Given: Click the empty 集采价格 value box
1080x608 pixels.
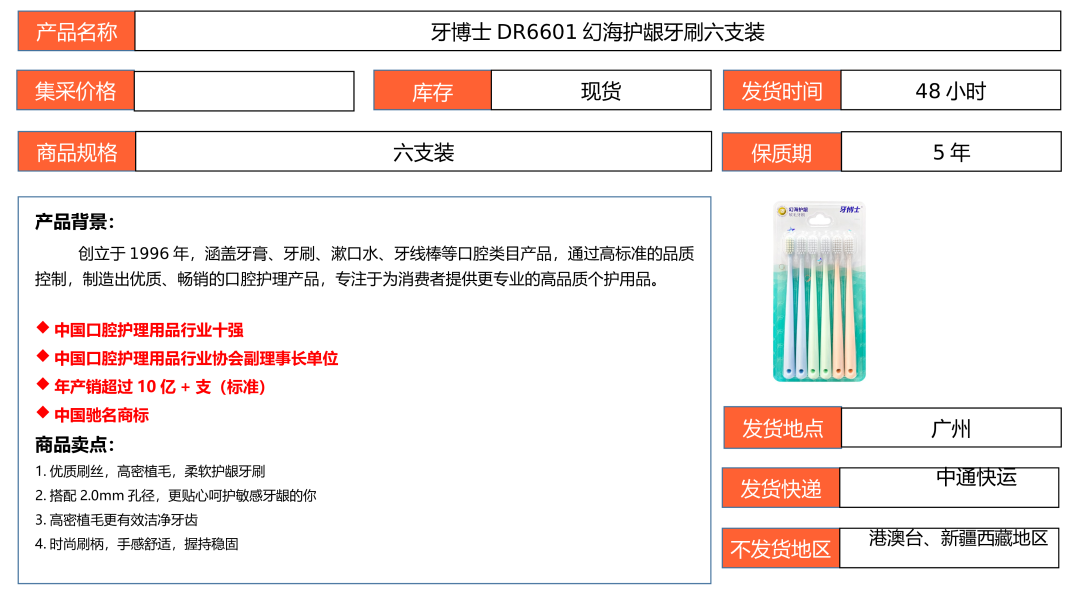Looking at the screenshot, I should pos(244,91).
